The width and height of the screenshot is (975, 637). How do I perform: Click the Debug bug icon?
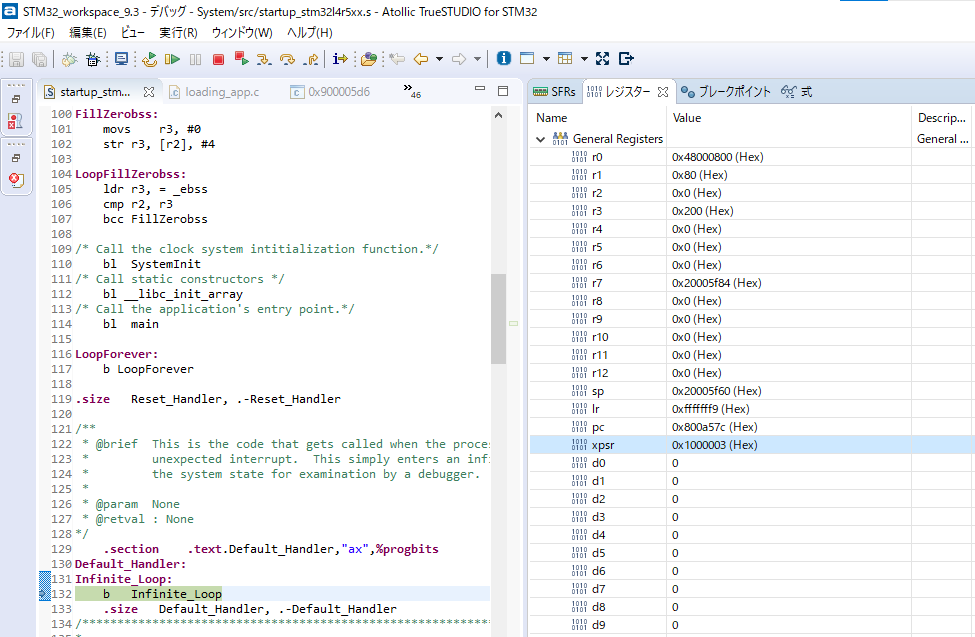pyautogui.click(x=93, y=59)
